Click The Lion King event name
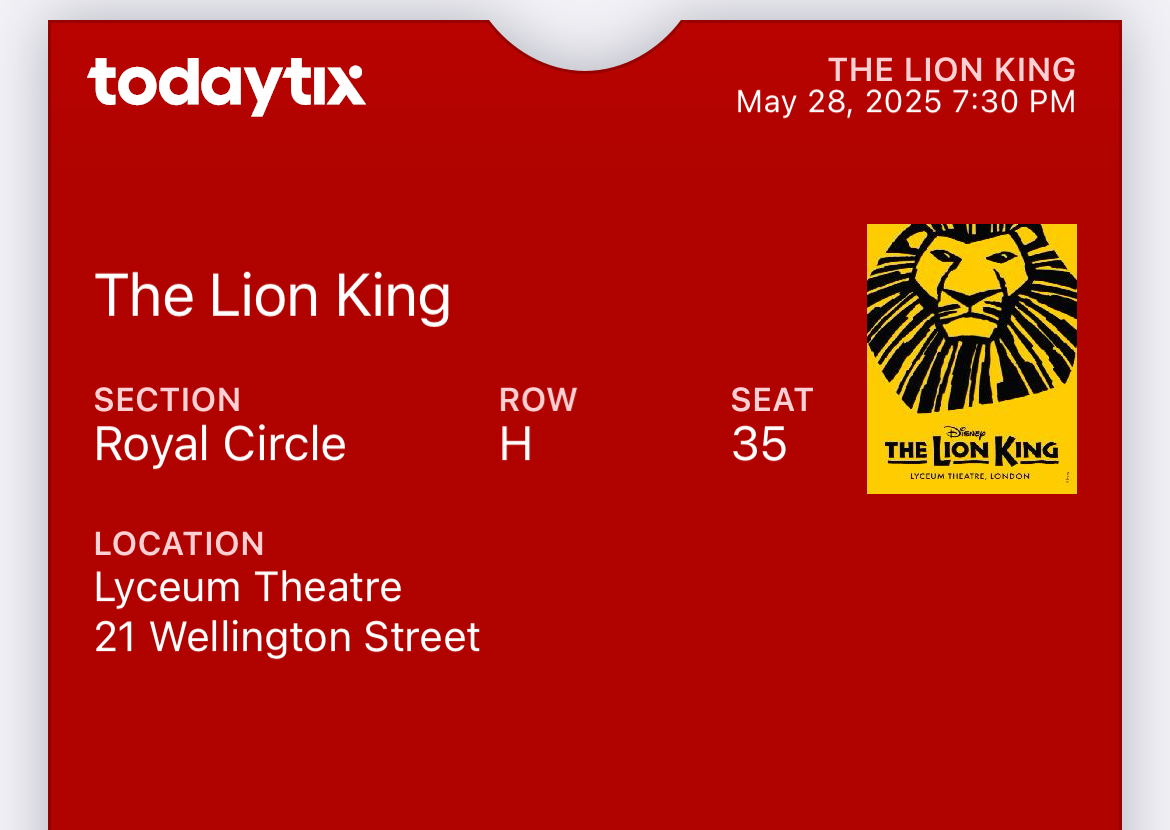This screenshot has height=830, width=1170. (272, 296)
